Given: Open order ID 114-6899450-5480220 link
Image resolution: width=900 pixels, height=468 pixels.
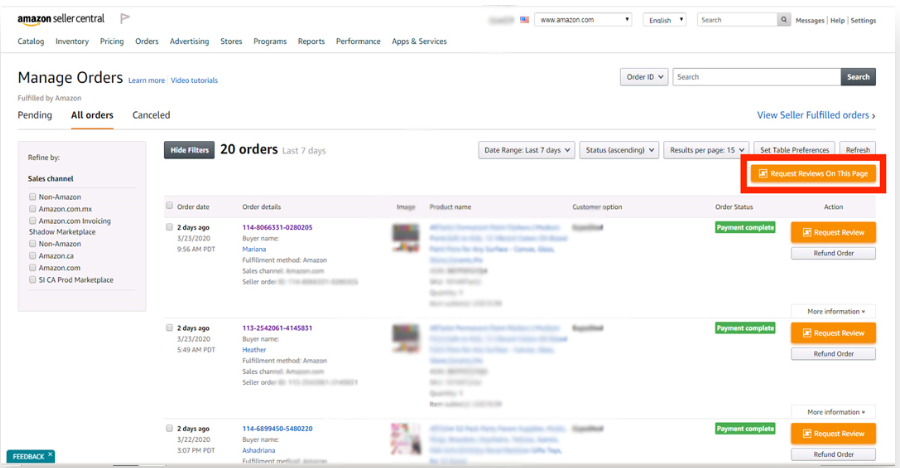Looking at the screenshot, I should click(277, 428).
